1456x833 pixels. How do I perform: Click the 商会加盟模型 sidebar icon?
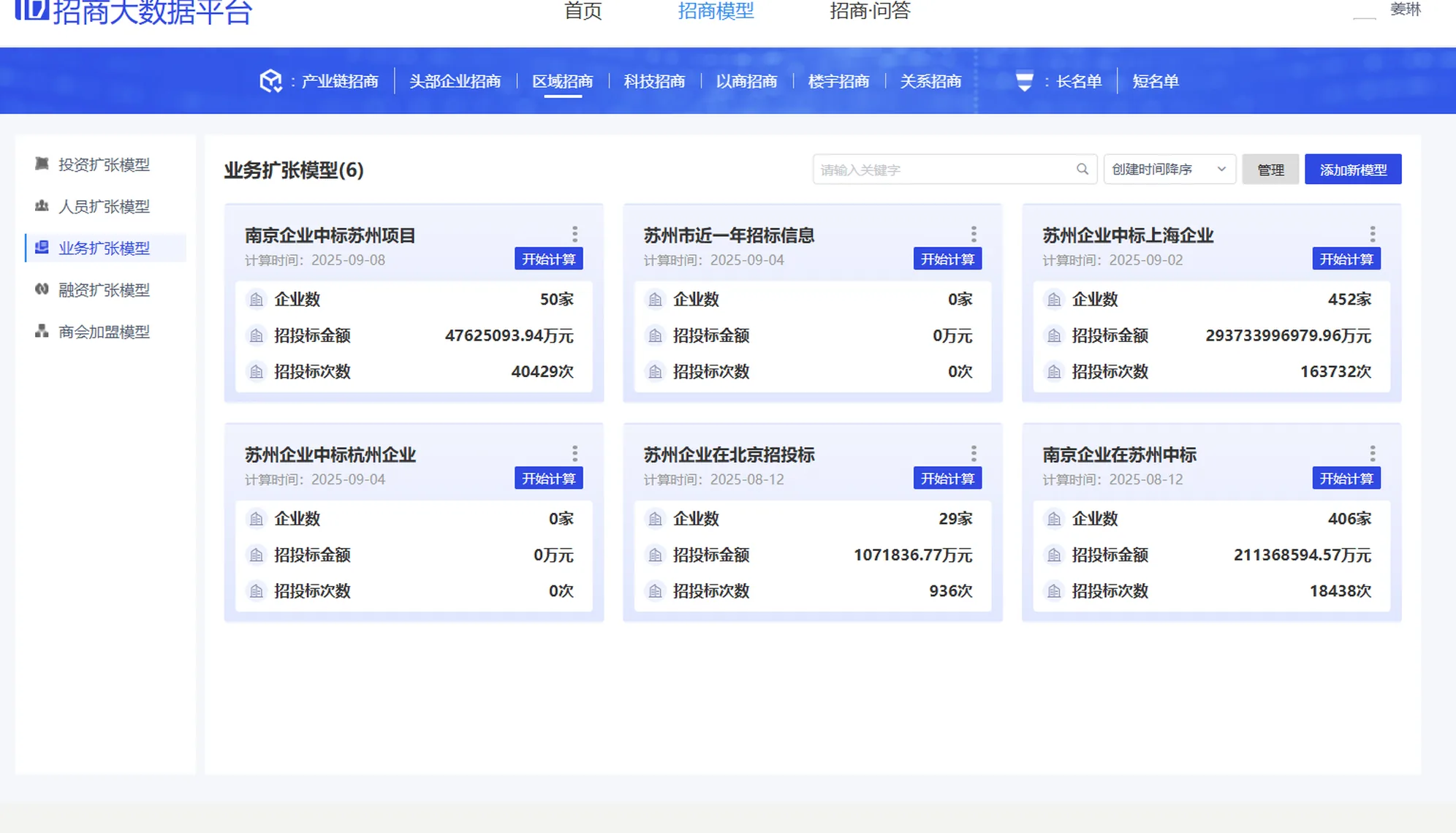(42, 331)
